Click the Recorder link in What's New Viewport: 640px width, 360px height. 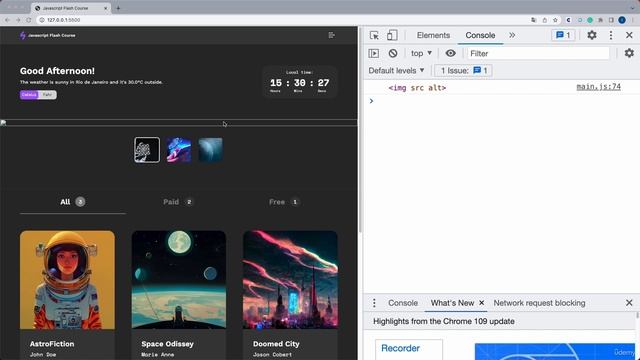pyautogui.click(x=400, y=348)
